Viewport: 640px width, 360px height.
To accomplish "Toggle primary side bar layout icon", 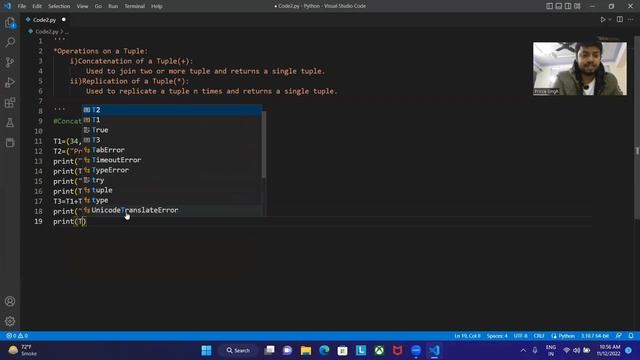I will coord(549,6).
